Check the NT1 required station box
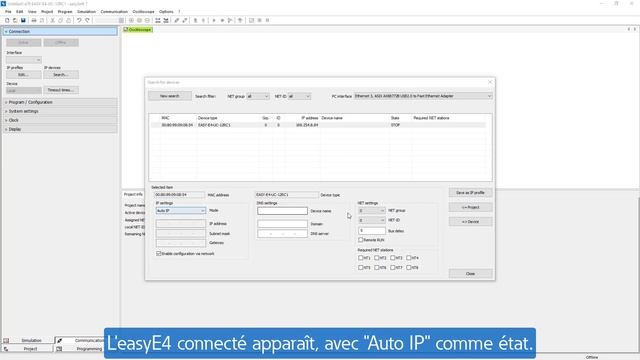 pyautogui.click(x=360, y=258)
